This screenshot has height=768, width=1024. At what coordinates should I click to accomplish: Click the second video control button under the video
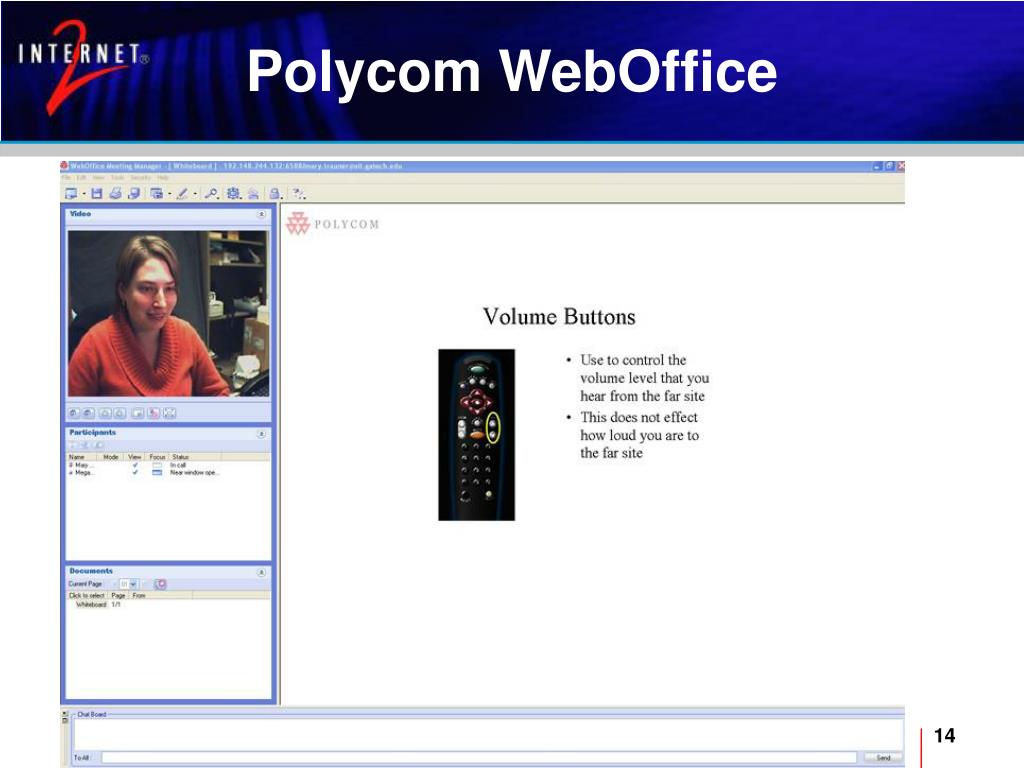pos(89,413)
